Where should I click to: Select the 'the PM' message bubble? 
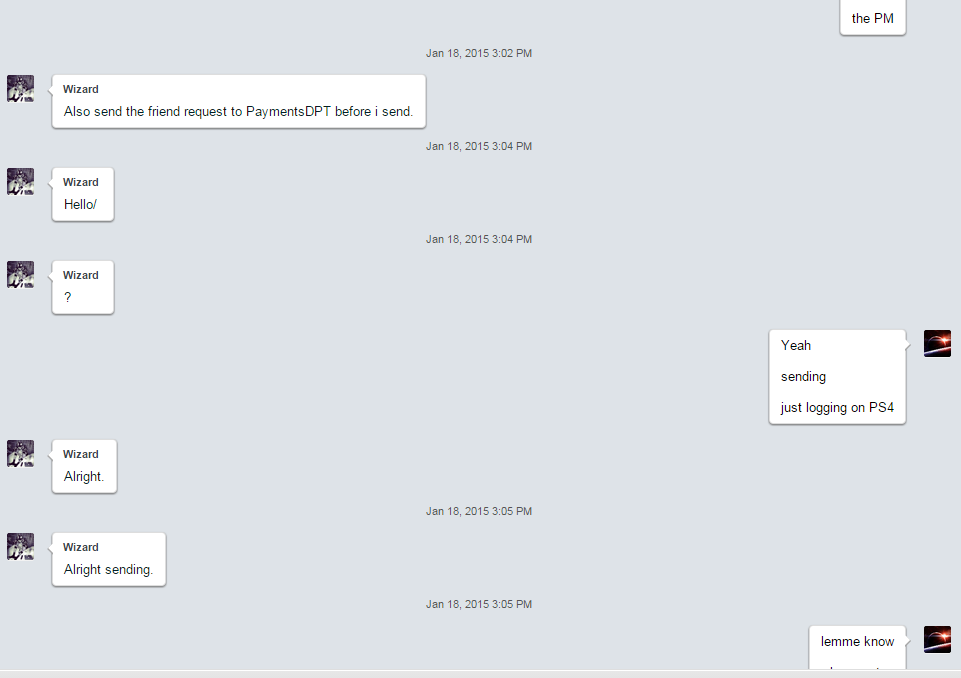(x=873, y=18)
